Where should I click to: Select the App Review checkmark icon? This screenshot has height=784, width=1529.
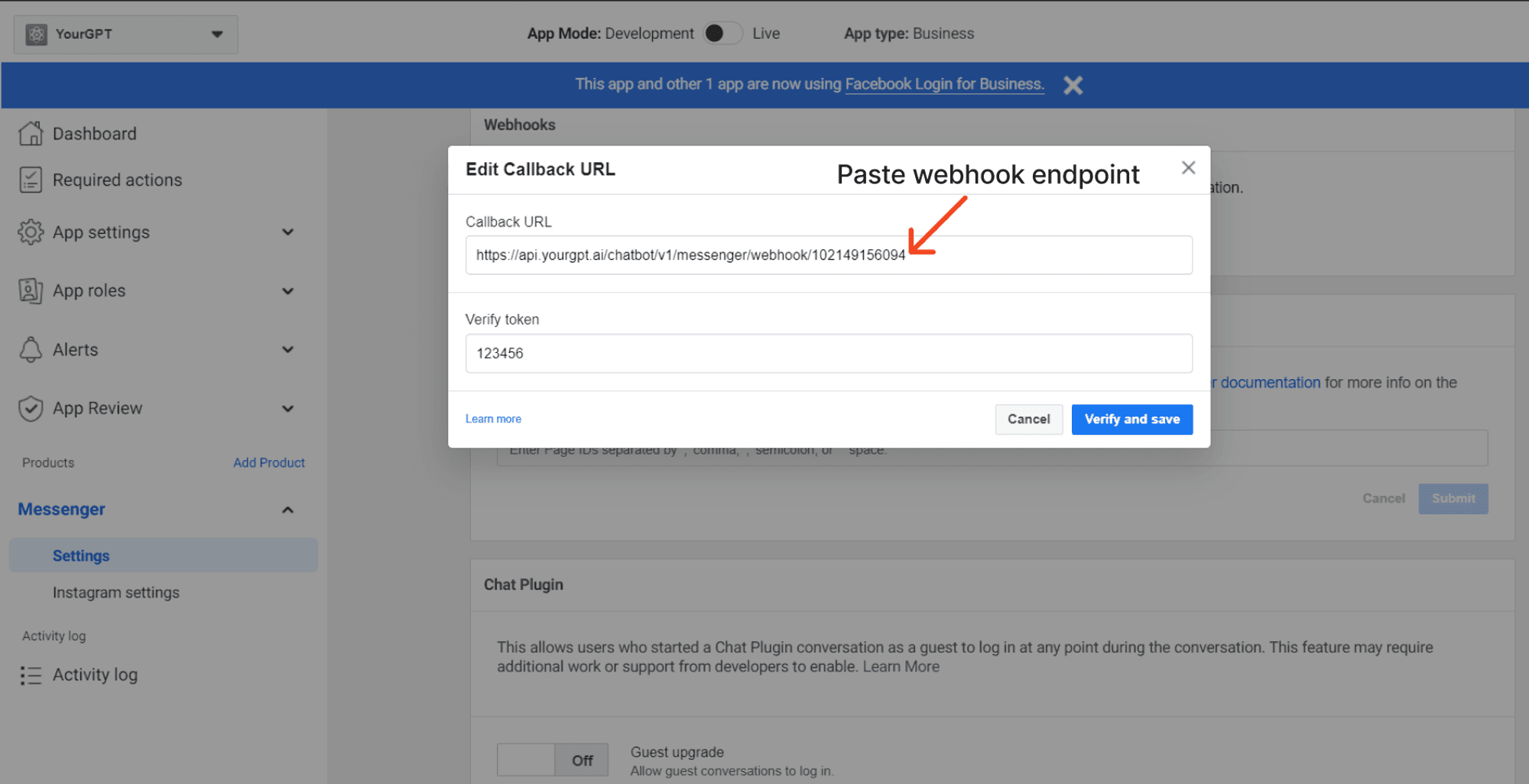point(31,408)
